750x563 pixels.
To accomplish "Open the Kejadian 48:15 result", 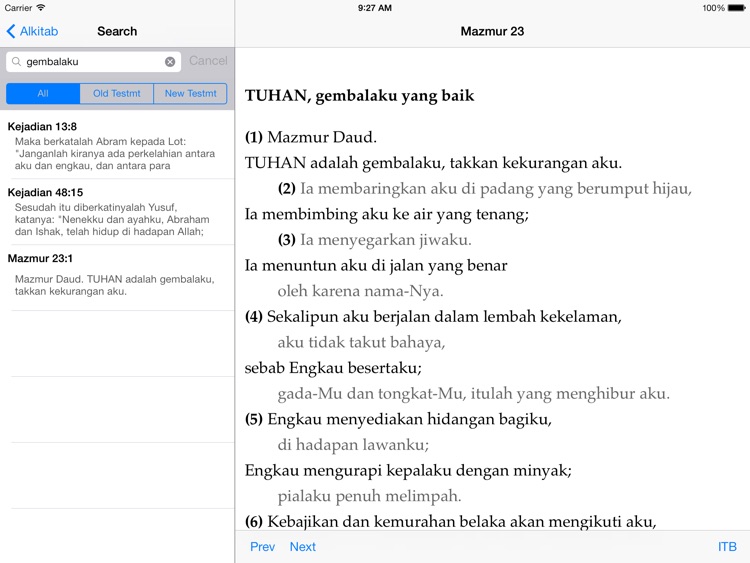I will [117, 212].
